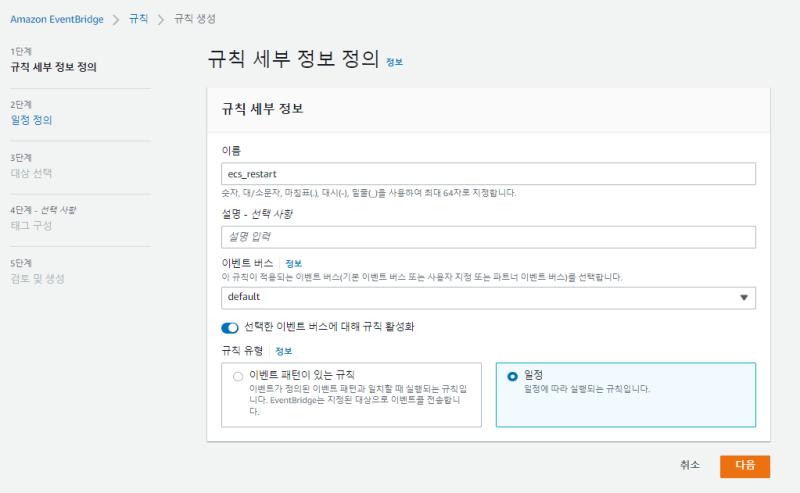Open 정보 link next to 이벤트 버스
Screen dimensions: 800x493
pyautogui.click(x=293, y=263)
